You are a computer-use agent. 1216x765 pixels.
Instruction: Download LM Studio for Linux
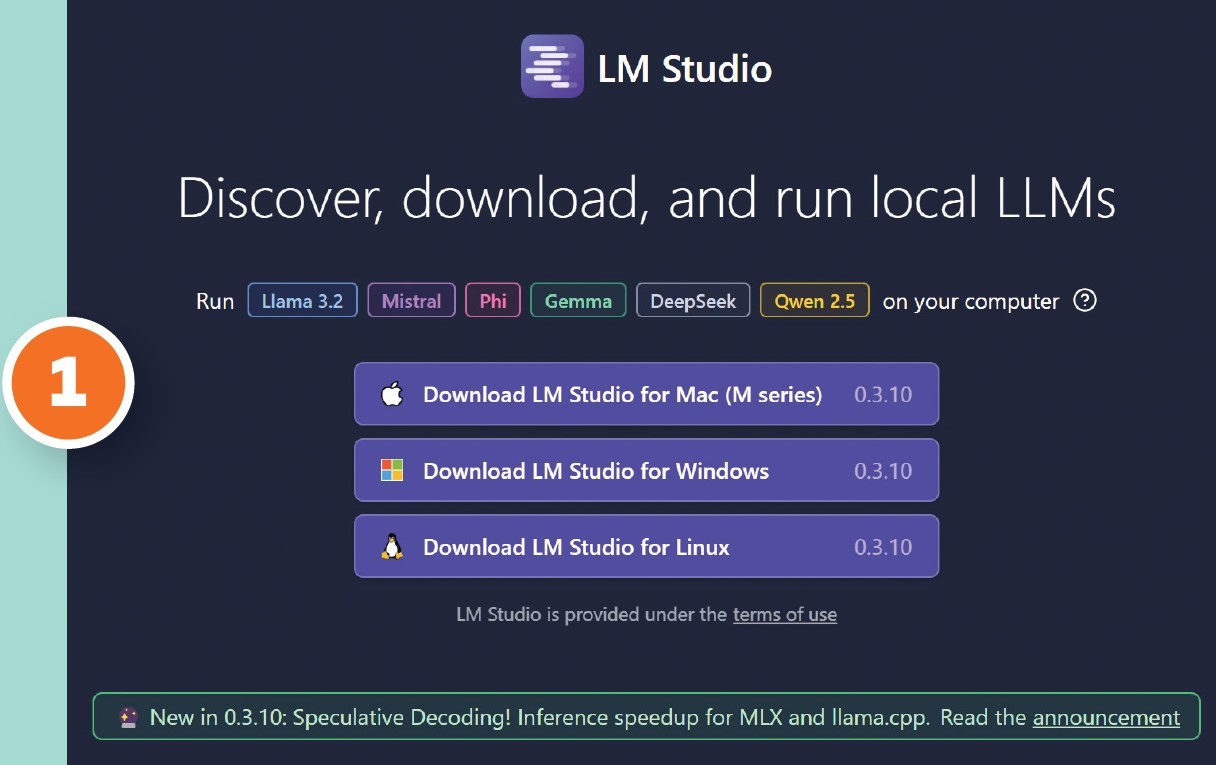coord(646,546)
